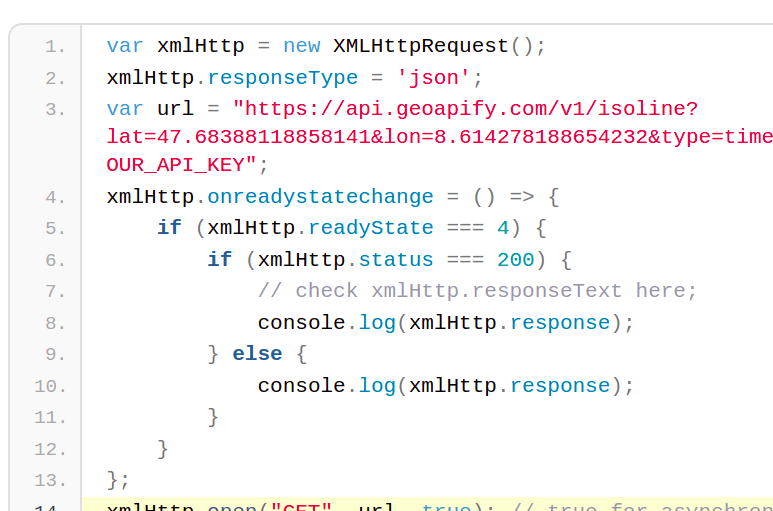Viewport: 773px width, 511px height.
Task: Click the readyState property on line 5
Action: pyautogui.click(x=370, y=228)
